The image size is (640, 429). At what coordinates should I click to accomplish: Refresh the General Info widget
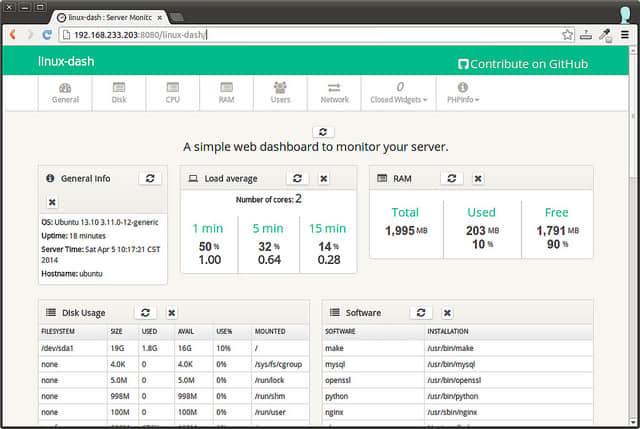coord(151,178)
